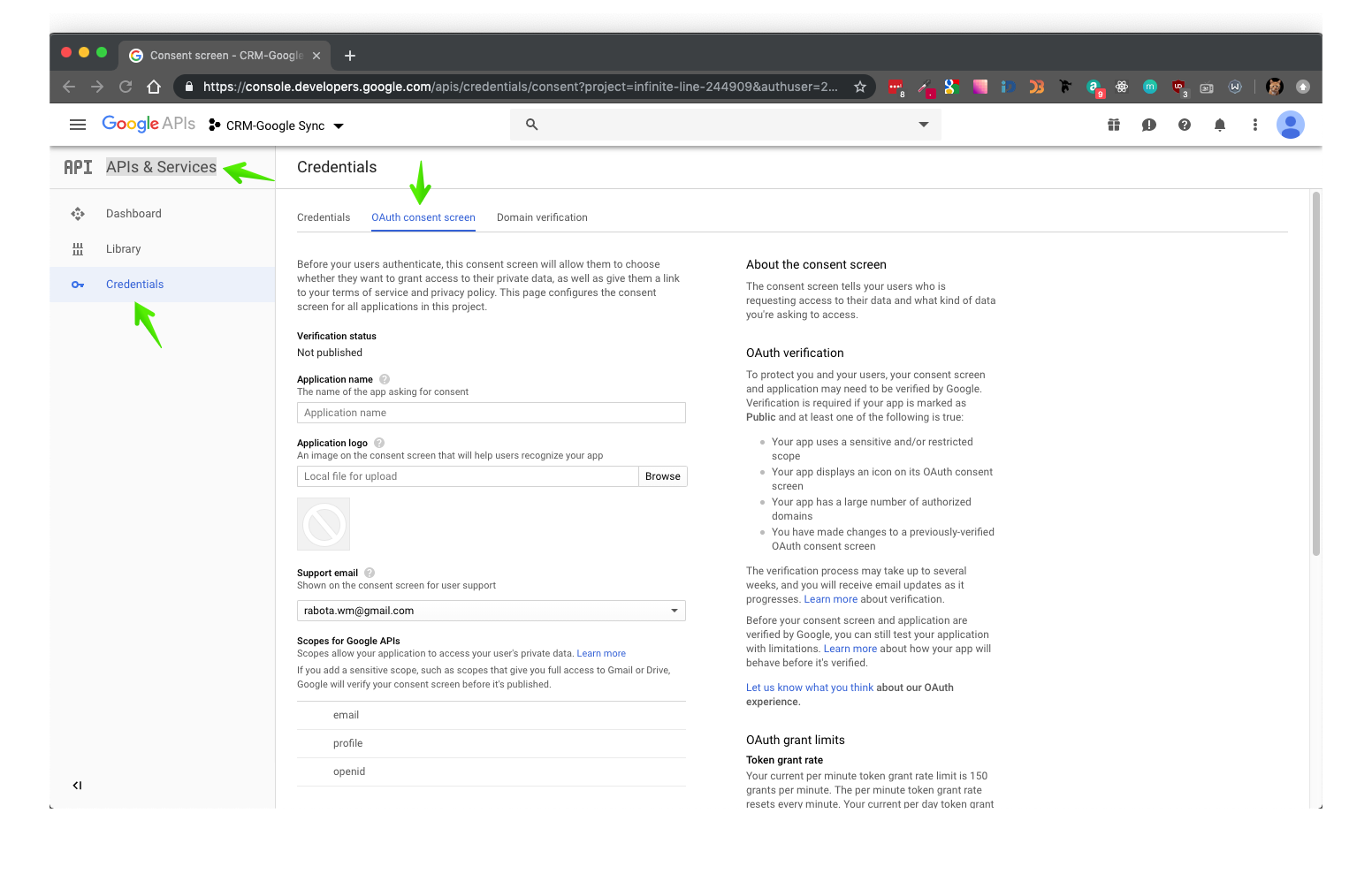Screen dimensions: 1372x874
Task: Select the openid scope row
Action: point(492,771)
